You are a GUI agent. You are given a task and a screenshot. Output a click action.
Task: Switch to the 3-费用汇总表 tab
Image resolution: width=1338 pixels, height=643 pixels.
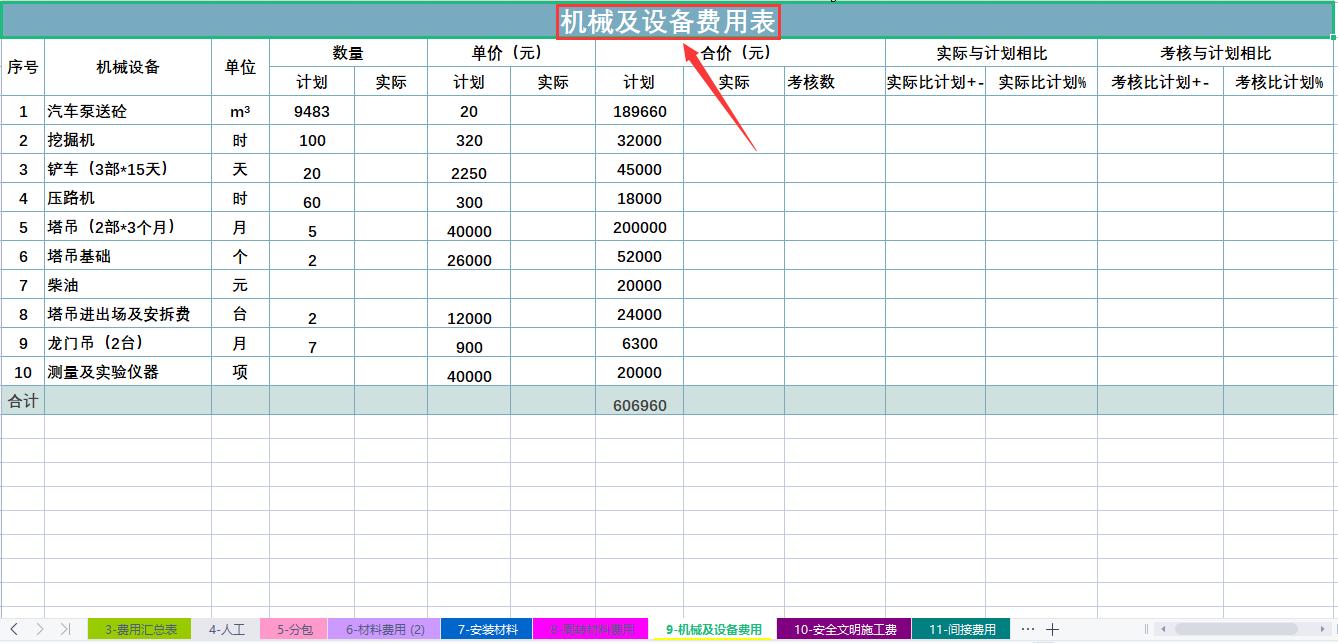coord(139,629)
